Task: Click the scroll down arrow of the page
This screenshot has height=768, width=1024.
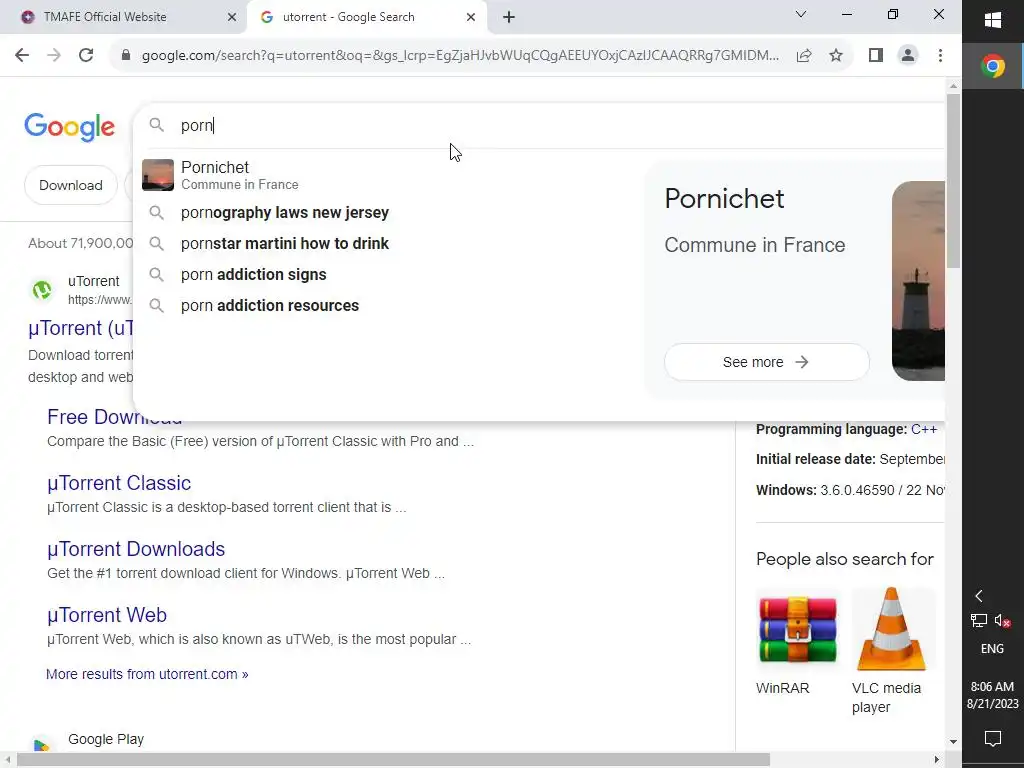Action: coord(953,741)
